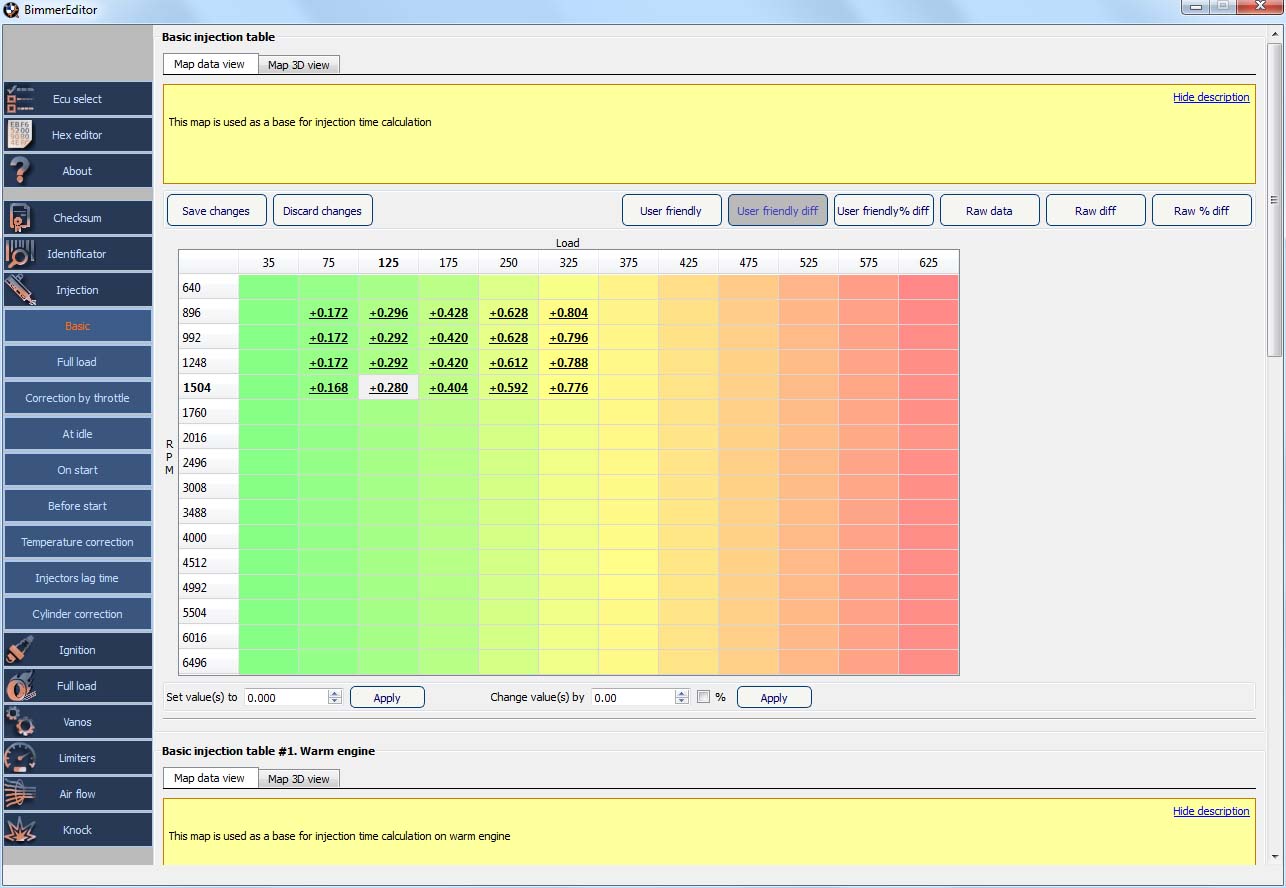The image size is (1286, 888).
Task: Select red cell at 3008 RPM, load 625
Action: click(x=928, y=488)
